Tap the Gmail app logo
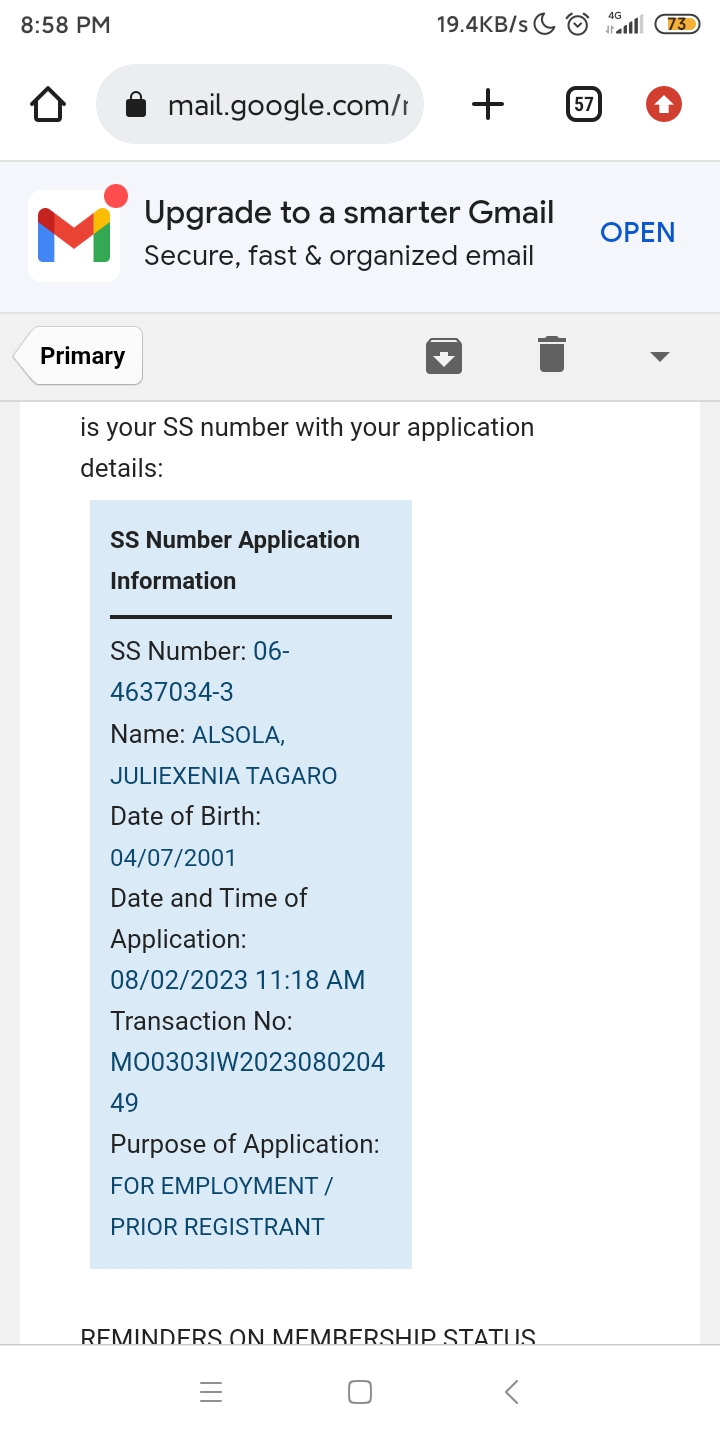The height and width of the screenshot is (1440, 720). click(x=74, y=235)
